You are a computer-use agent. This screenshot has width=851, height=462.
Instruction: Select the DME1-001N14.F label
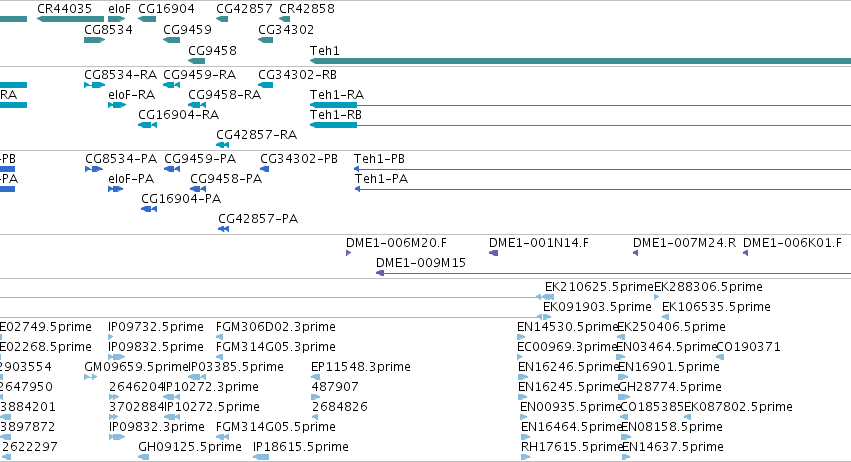pyautogui.click(x=539, y=243)
